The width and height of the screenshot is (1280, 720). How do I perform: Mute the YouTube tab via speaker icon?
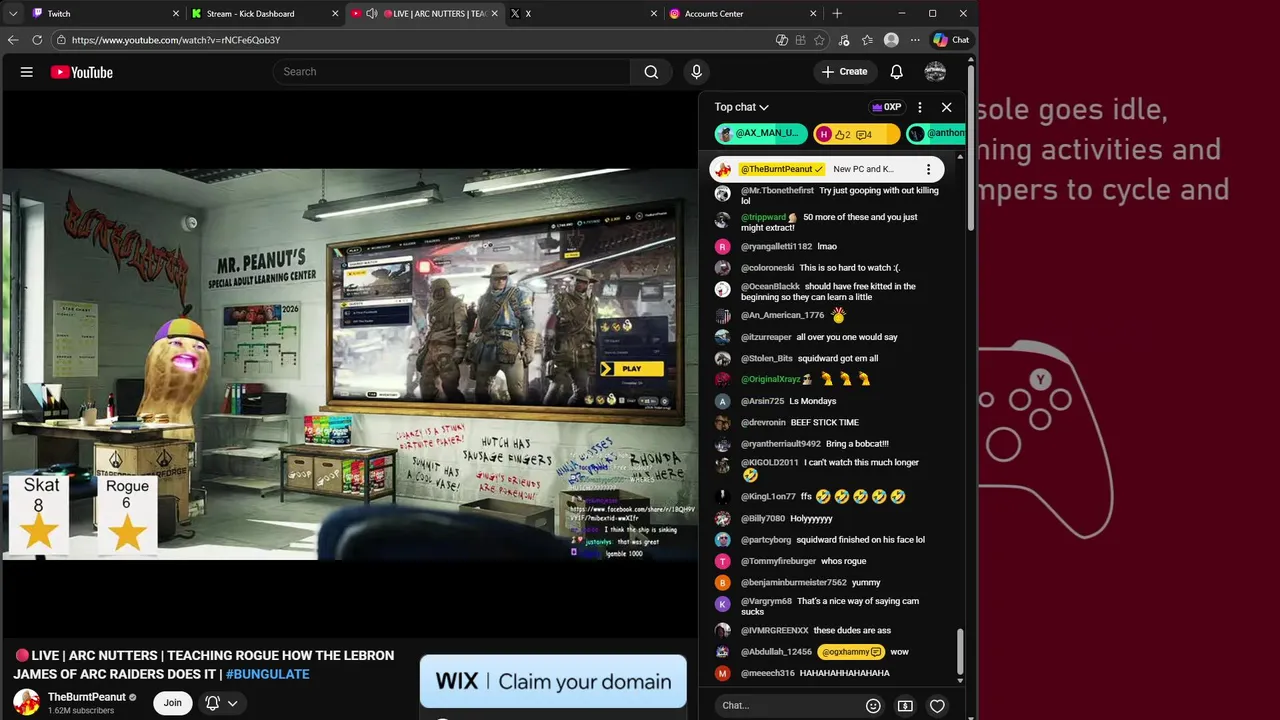372,14
